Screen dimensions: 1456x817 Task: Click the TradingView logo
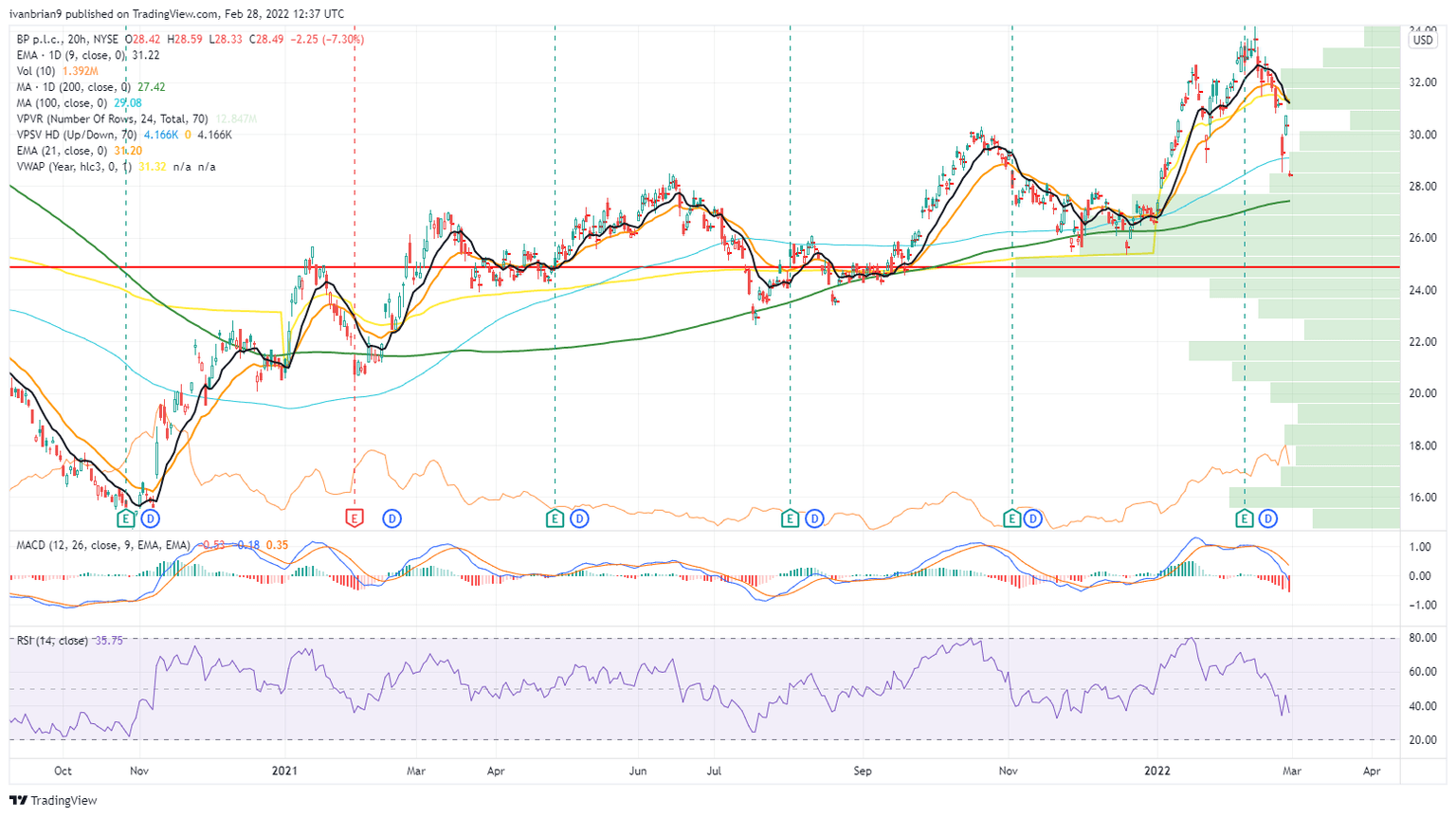[53, 801]
